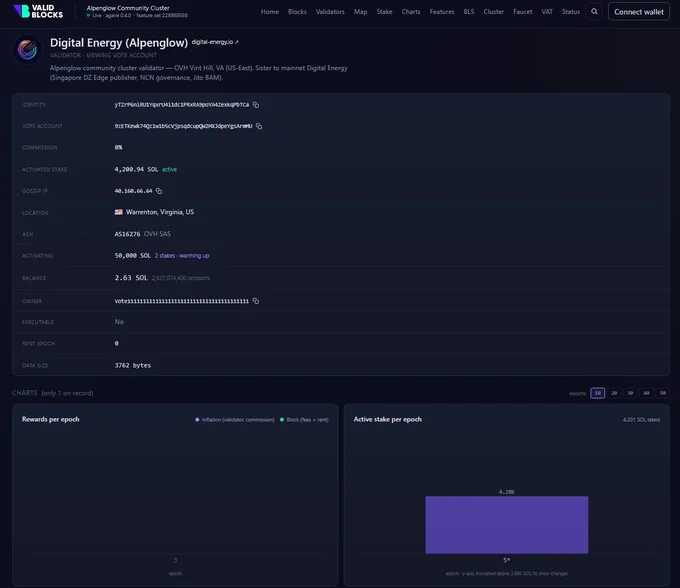Viewport: 680px width, 588px height.
Task: Open the Home menu item
Action: click(270, 12)
